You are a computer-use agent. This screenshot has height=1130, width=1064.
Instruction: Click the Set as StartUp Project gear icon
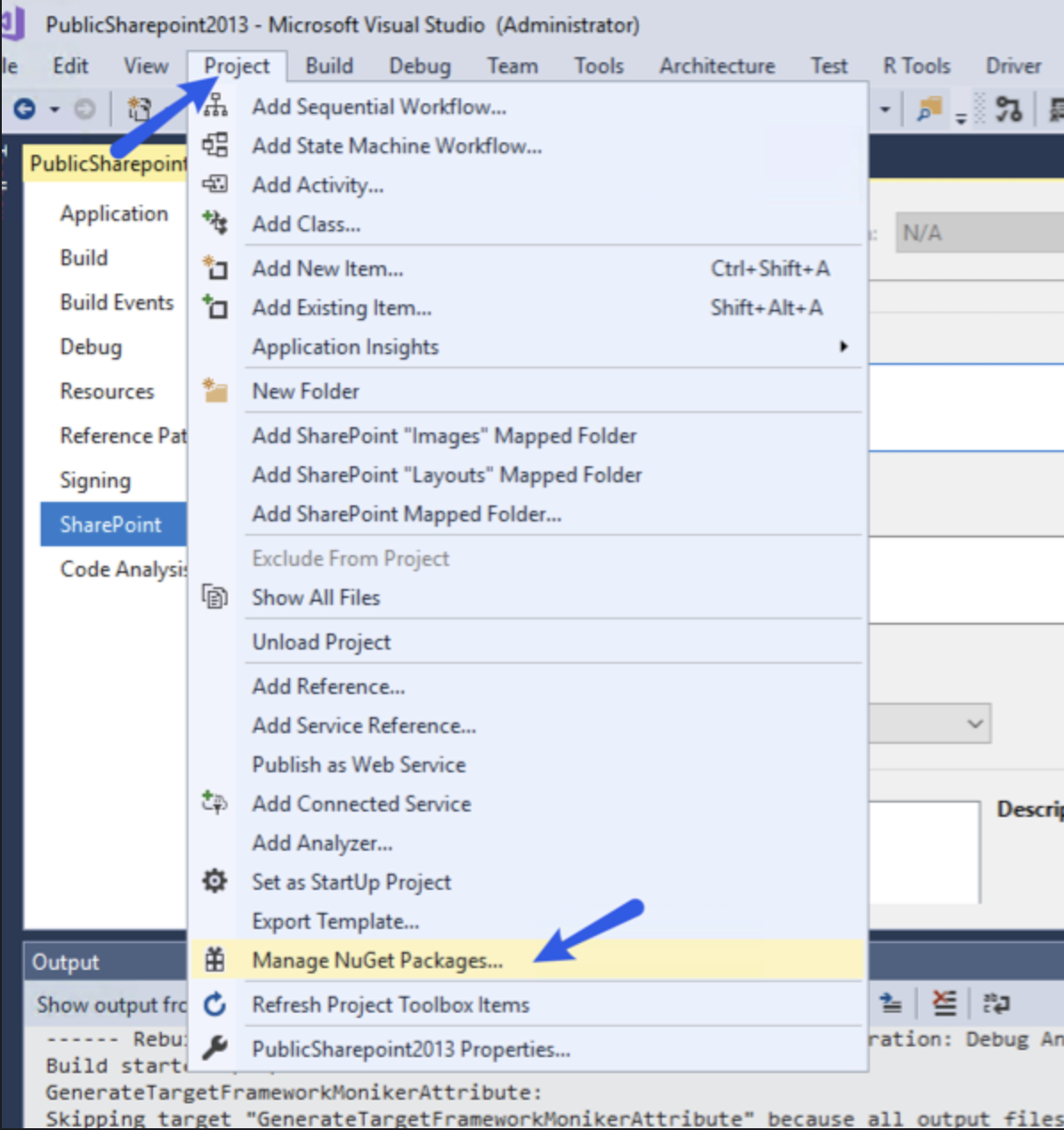point(214,881)
